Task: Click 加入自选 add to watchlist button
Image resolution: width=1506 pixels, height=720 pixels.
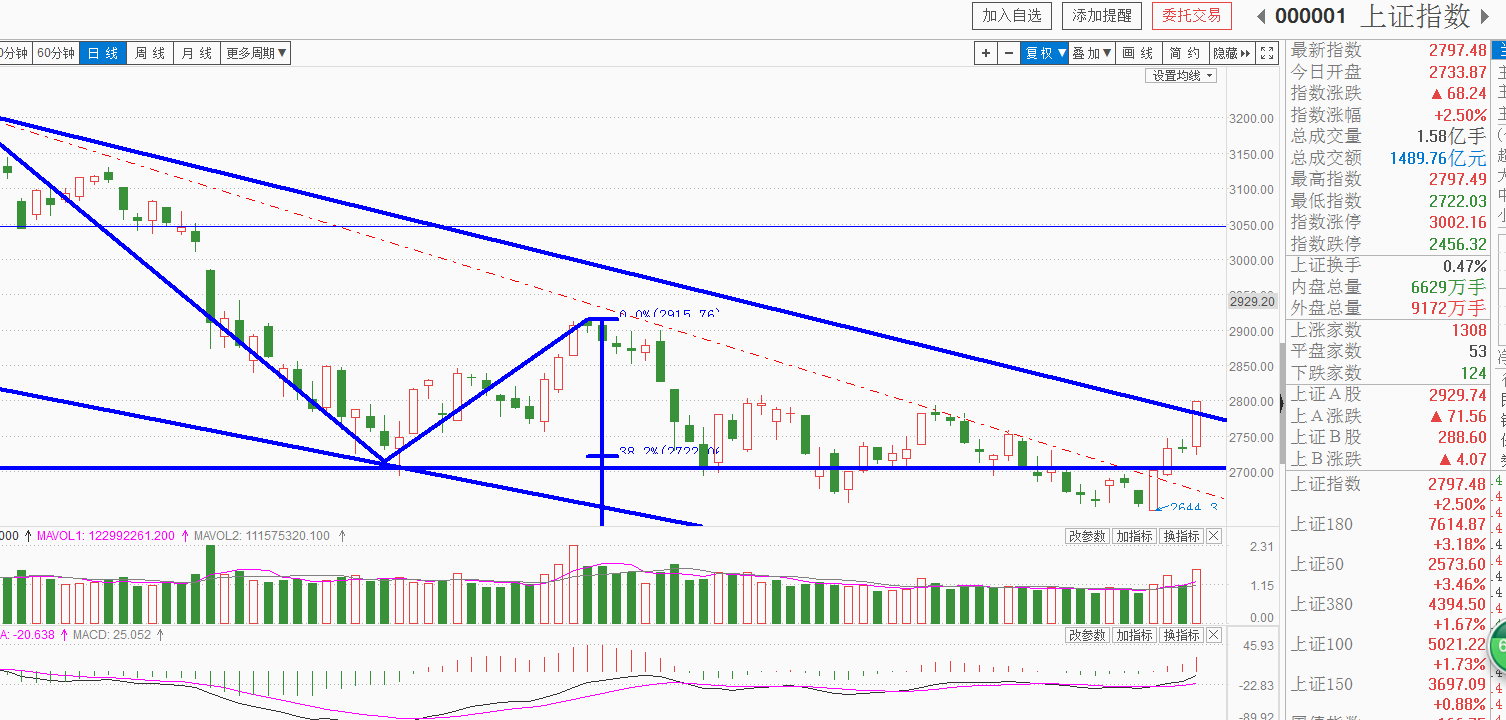Action: (1012, 15)
